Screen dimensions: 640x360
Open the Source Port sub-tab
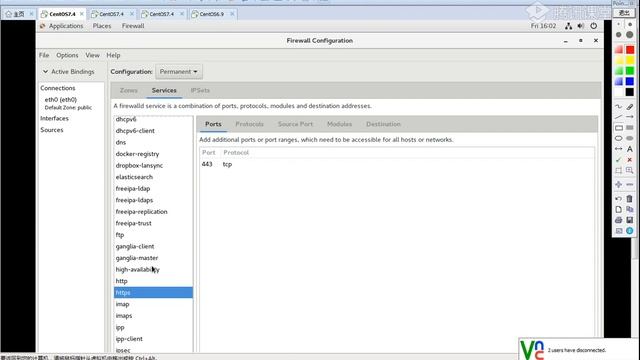(x=296, y=124)
